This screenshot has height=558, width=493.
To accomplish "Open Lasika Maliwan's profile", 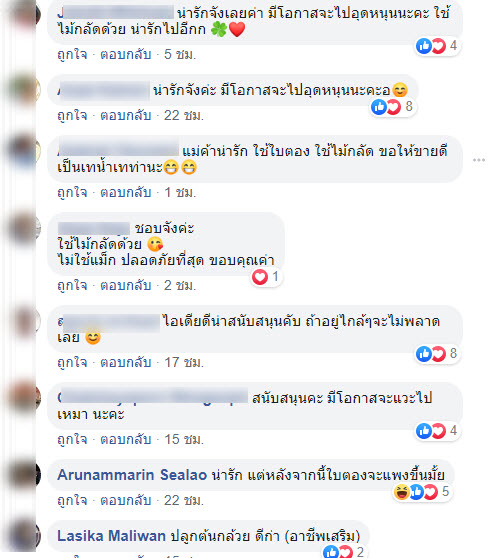I will point(111,536).
